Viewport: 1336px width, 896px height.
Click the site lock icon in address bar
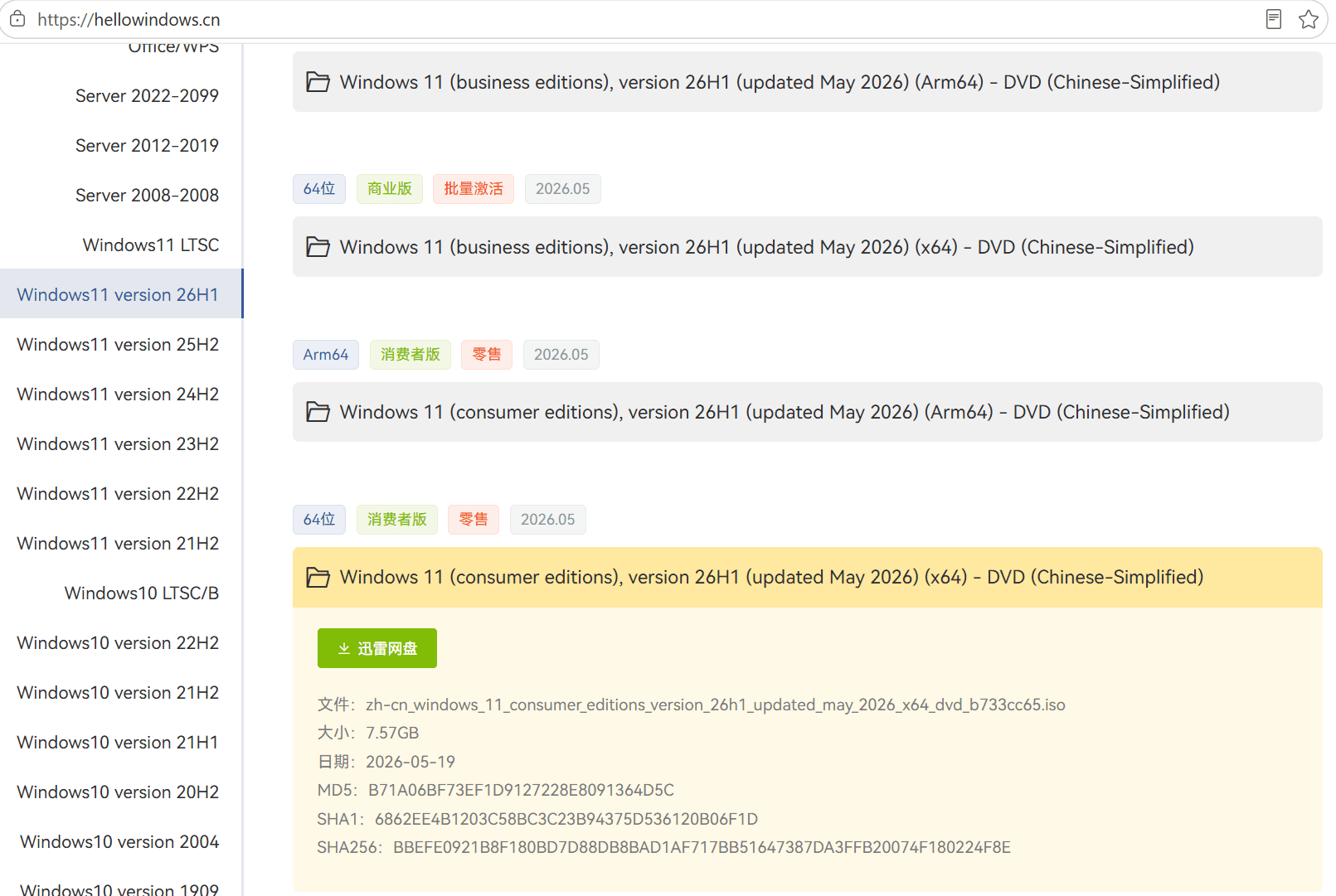point(17,18)
